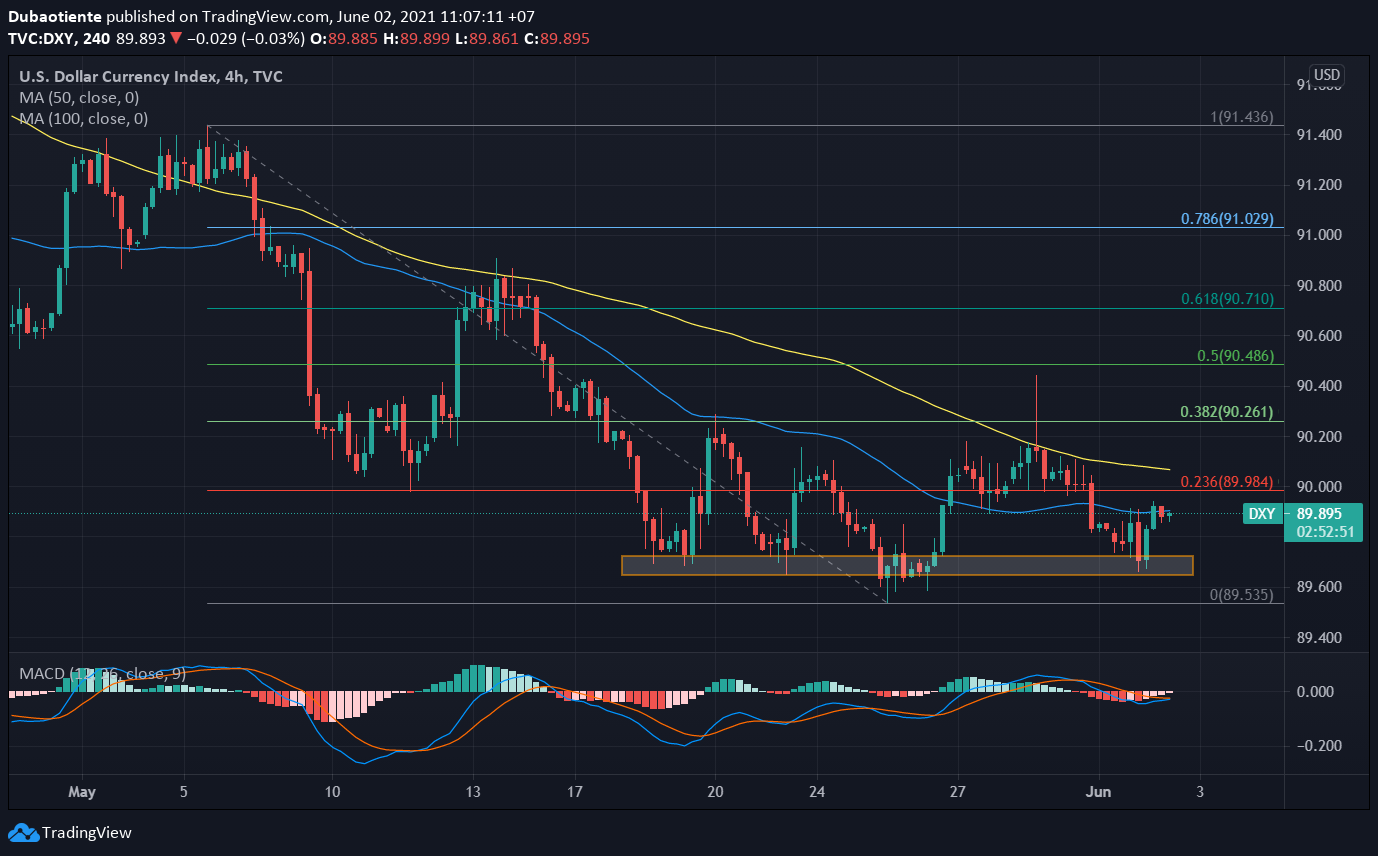Click the 90.000 price axis label
This screenshot has height=856, width=1378.
(1318, 487)
